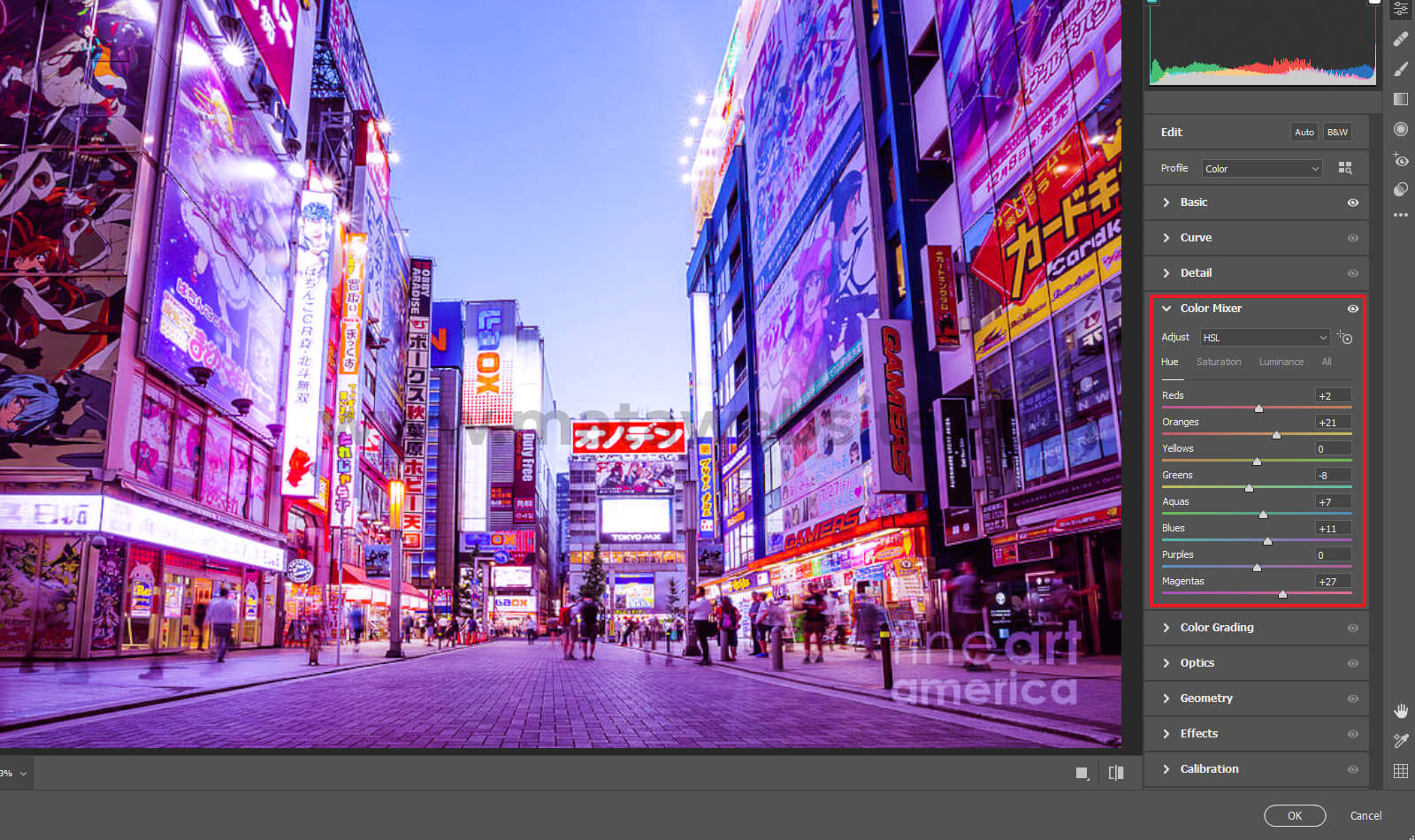Click the Reds hue slider handle
This screenshot has width=1415, height=840.
tap(1258, 409)
